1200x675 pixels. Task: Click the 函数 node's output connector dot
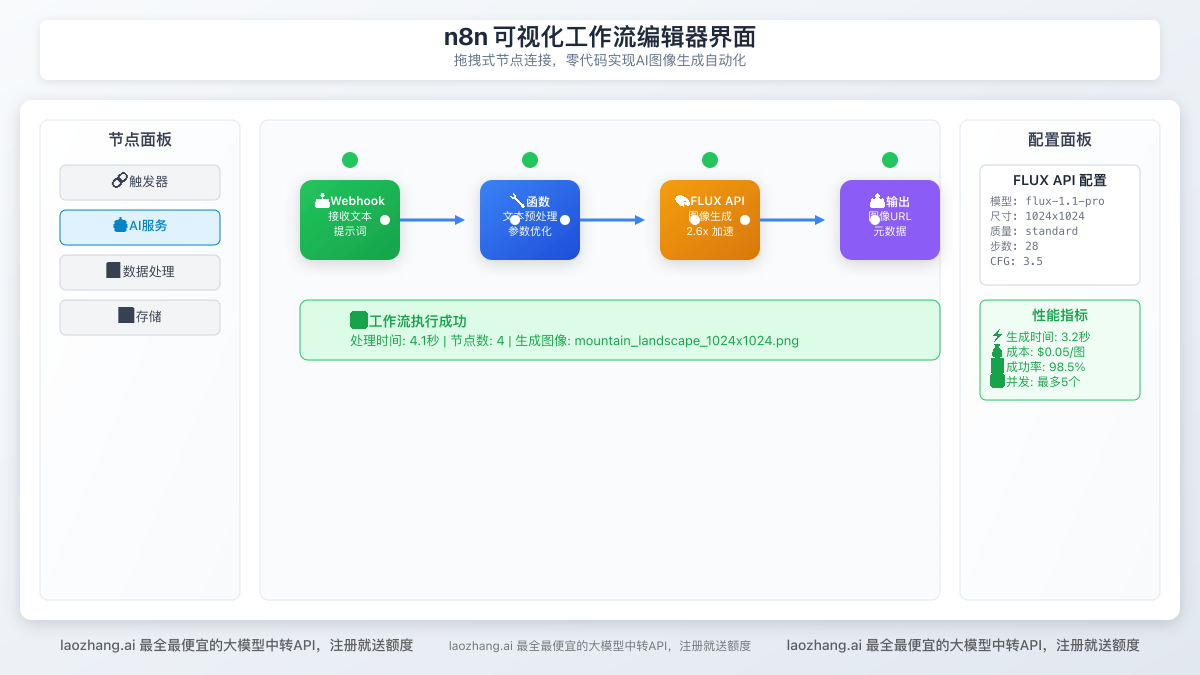[565, 220]
